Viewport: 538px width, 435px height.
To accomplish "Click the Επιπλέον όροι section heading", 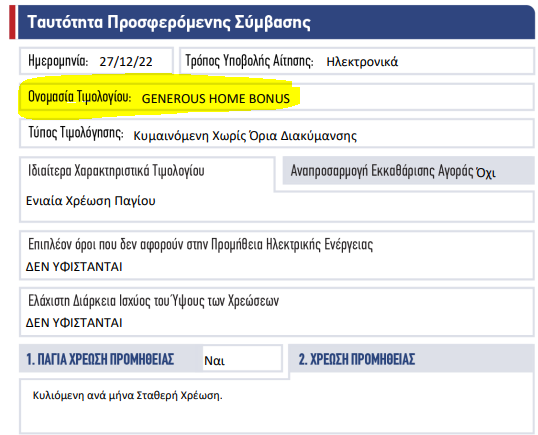I will [200, 244].
